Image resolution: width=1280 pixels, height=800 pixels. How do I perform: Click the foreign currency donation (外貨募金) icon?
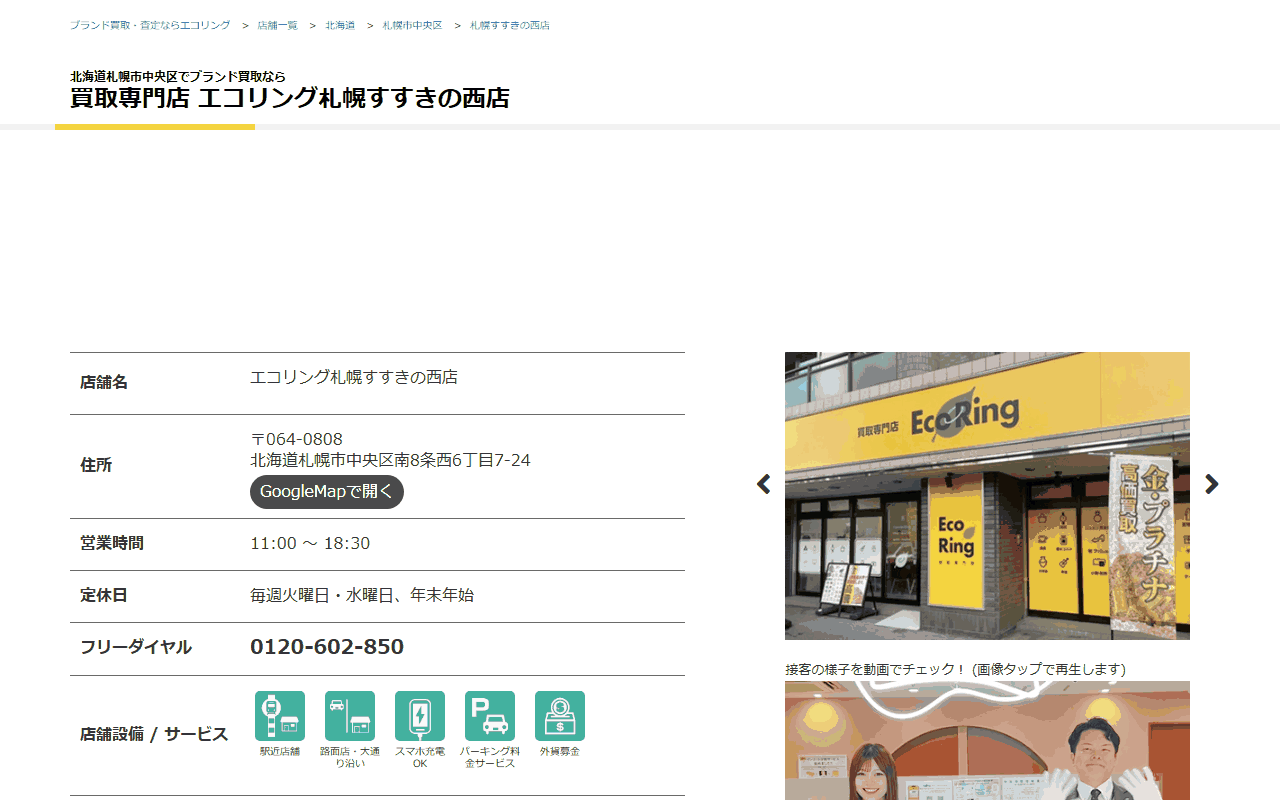(560, 716)
